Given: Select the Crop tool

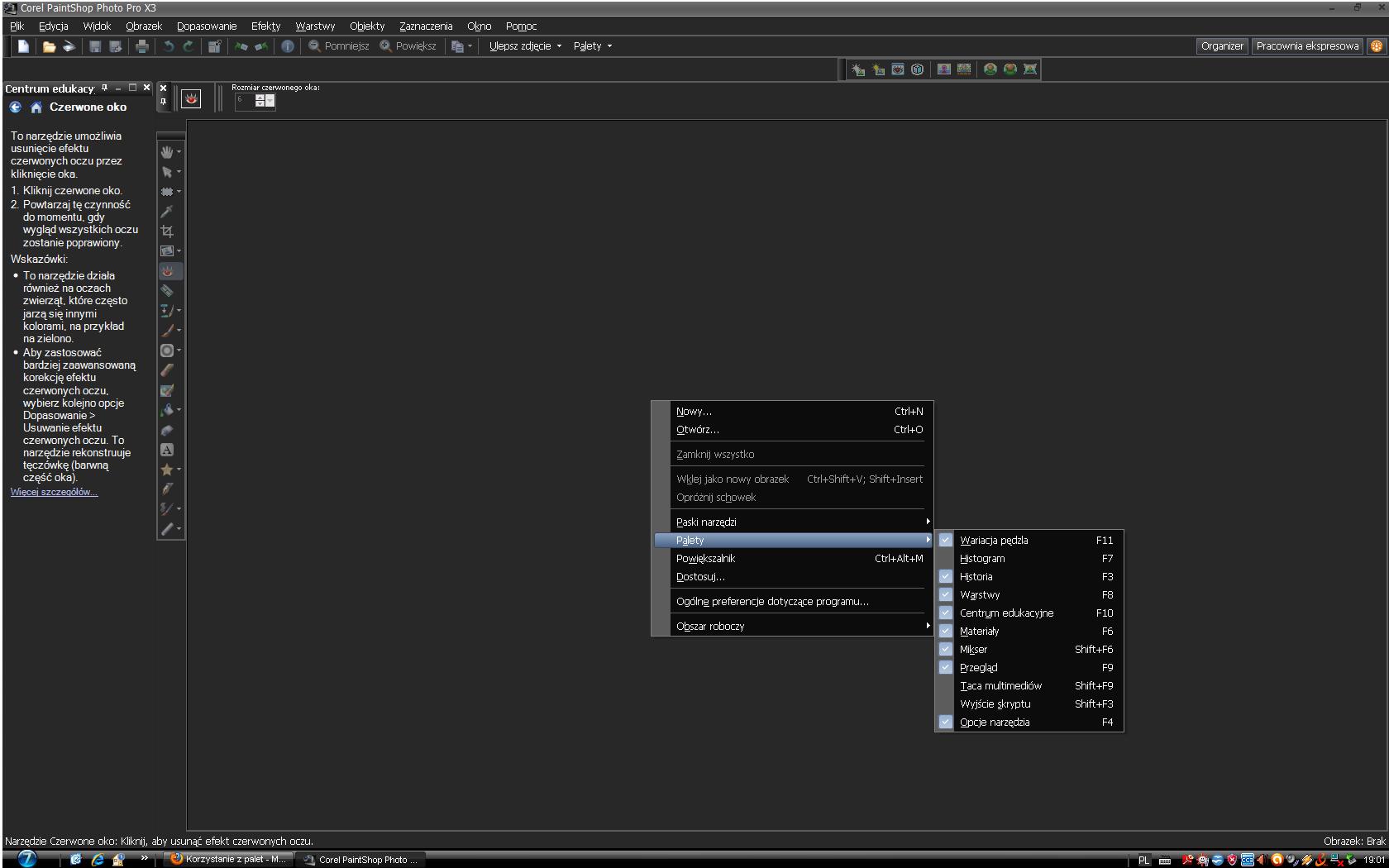Looking at the screenshot, I should point(167,231).
